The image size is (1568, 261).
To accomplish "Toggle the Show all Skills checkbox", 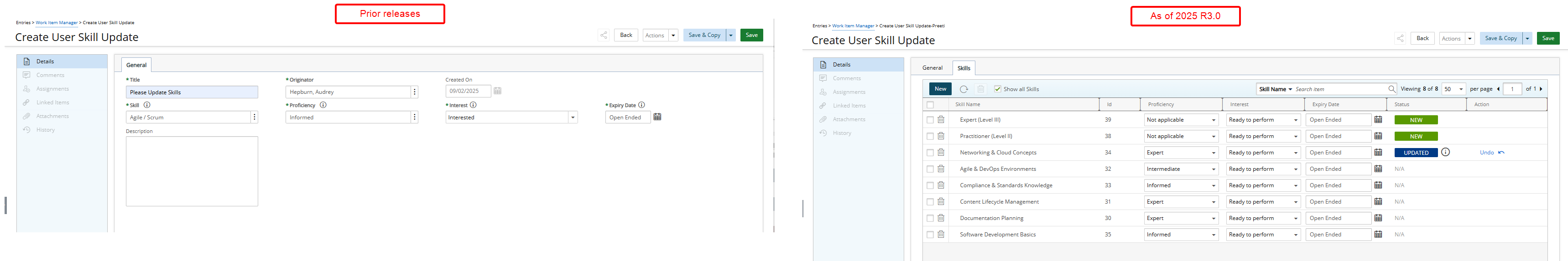I will (x=998, y=89).
